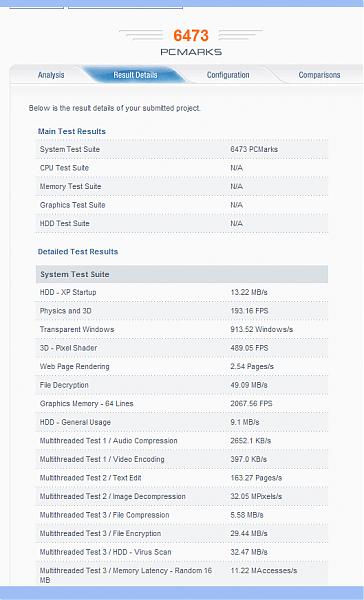Select the Graphics Test Suite row
This screenshot has height=600, width=364.
coord(182,205)
